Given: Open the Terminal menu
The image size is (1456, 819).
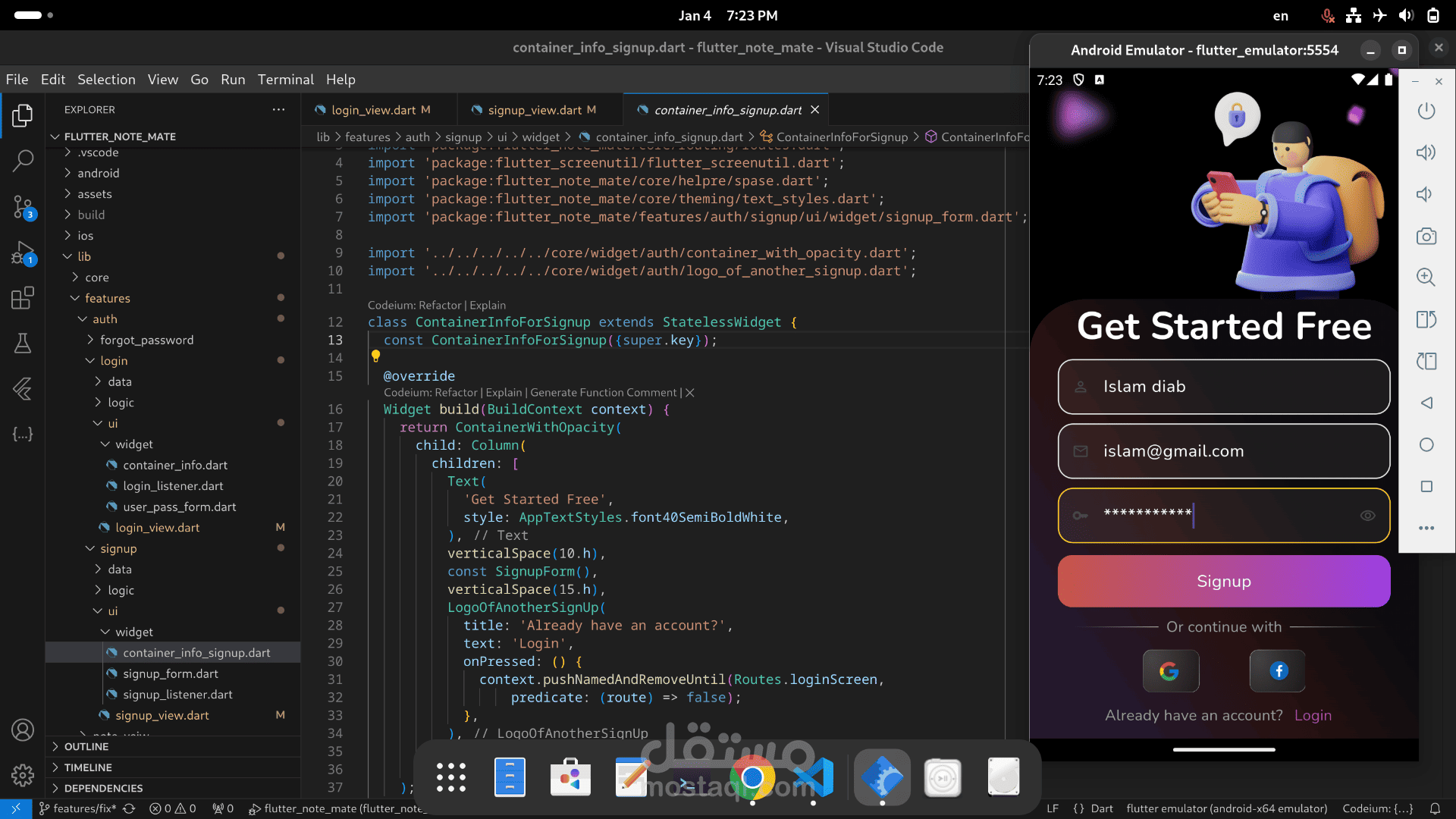Looking at the screenshot, I should [x=285, y=79].
